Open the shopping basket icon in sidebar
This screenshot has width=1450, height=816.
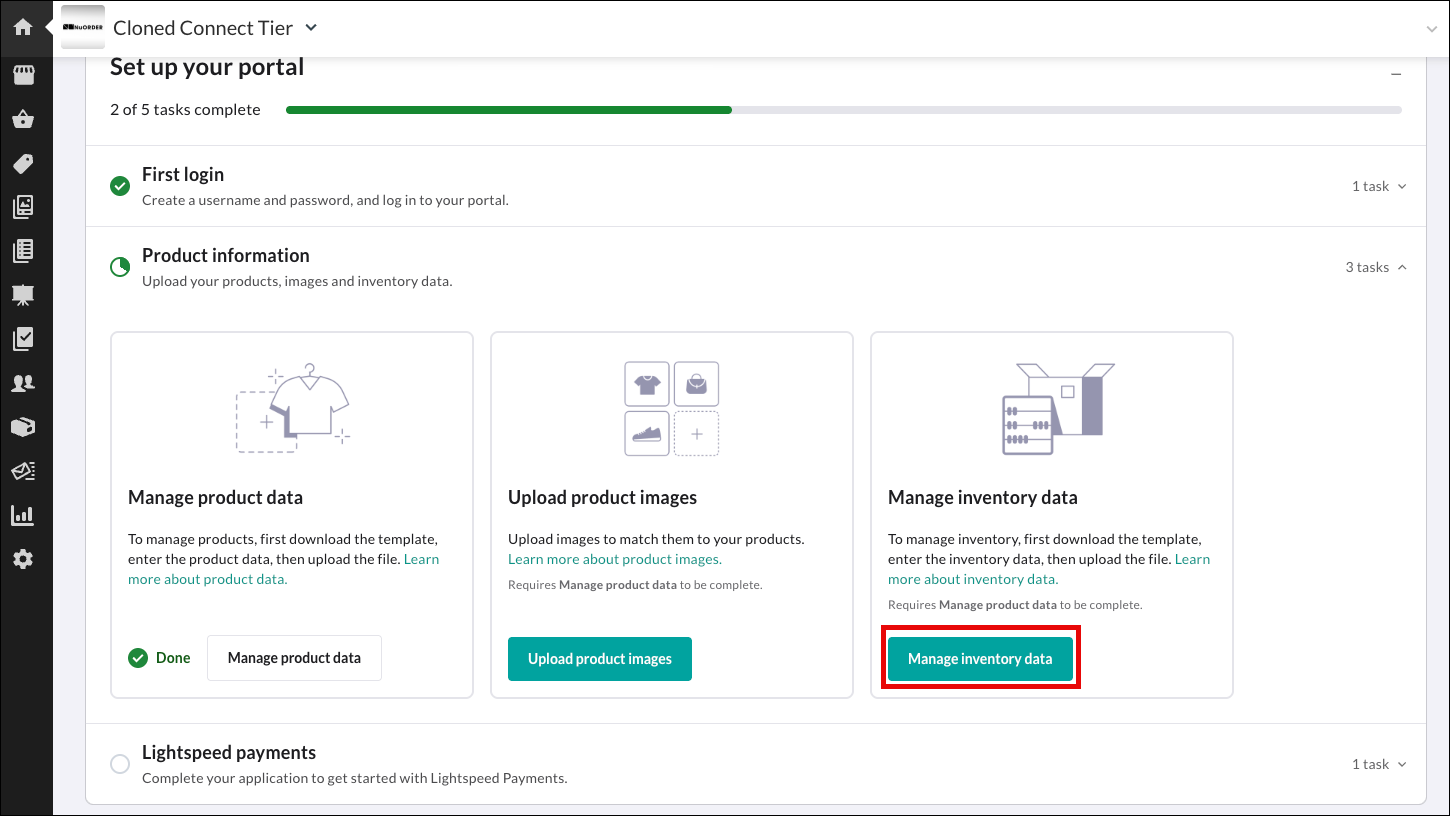pyautogui.click(x=23, y=120)
